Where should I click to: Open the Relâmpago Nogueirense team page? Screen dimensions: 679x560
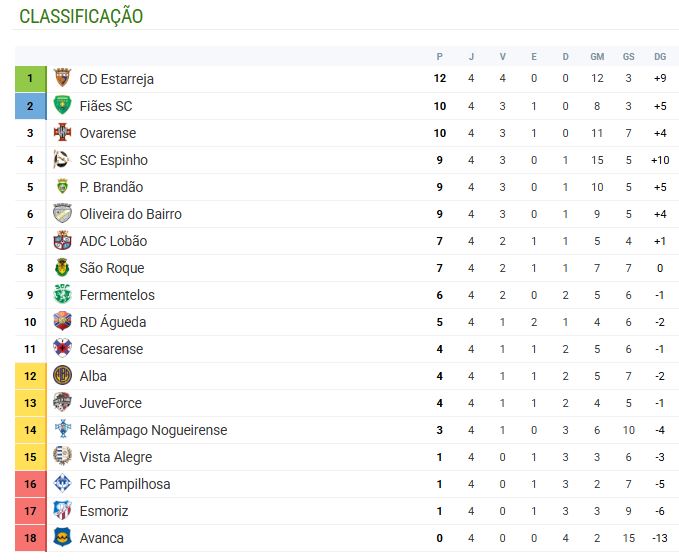pos(153,430)
